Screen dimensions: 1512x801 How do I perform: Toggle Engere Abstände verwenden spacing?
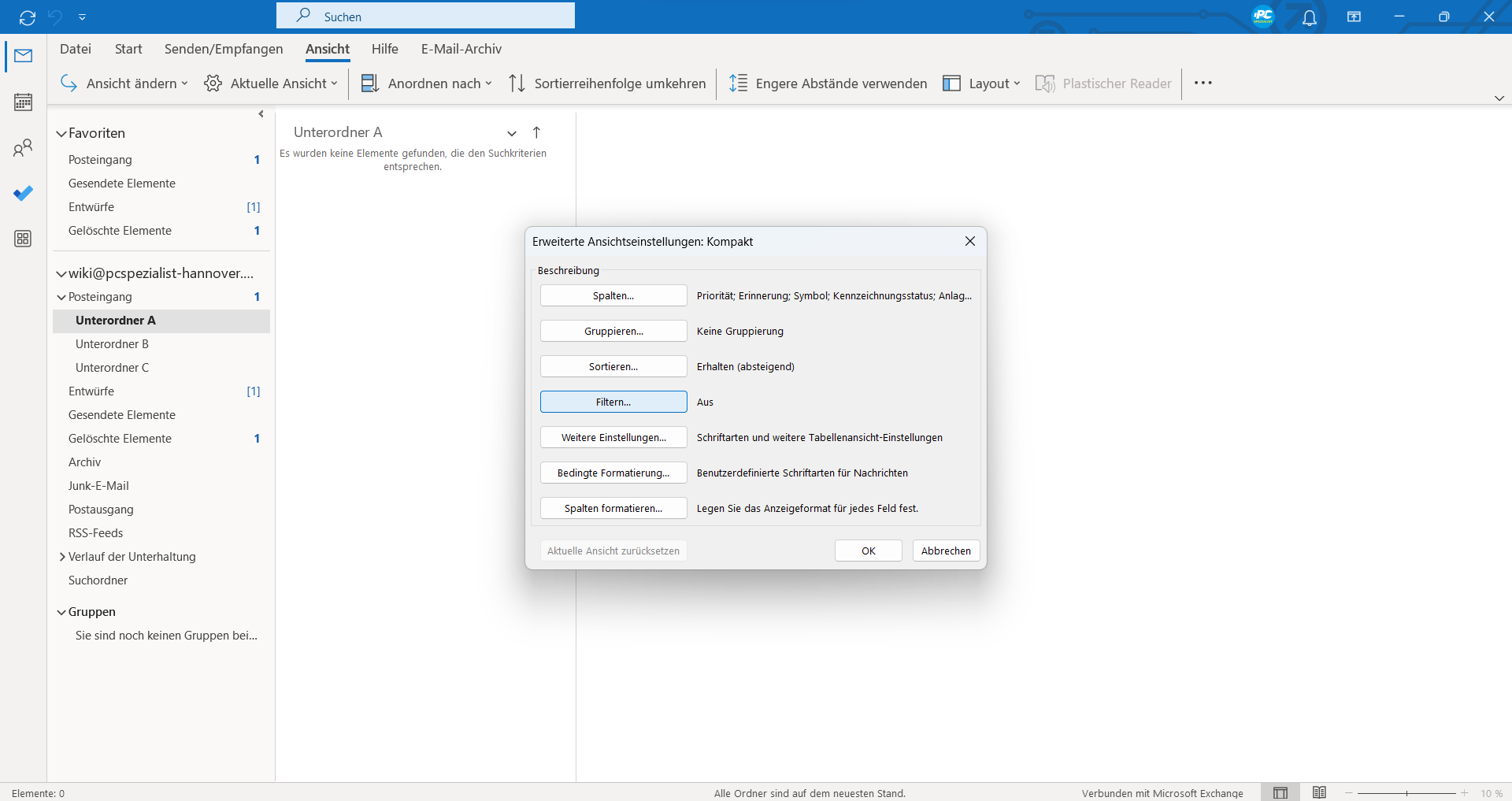coord(828,83)
